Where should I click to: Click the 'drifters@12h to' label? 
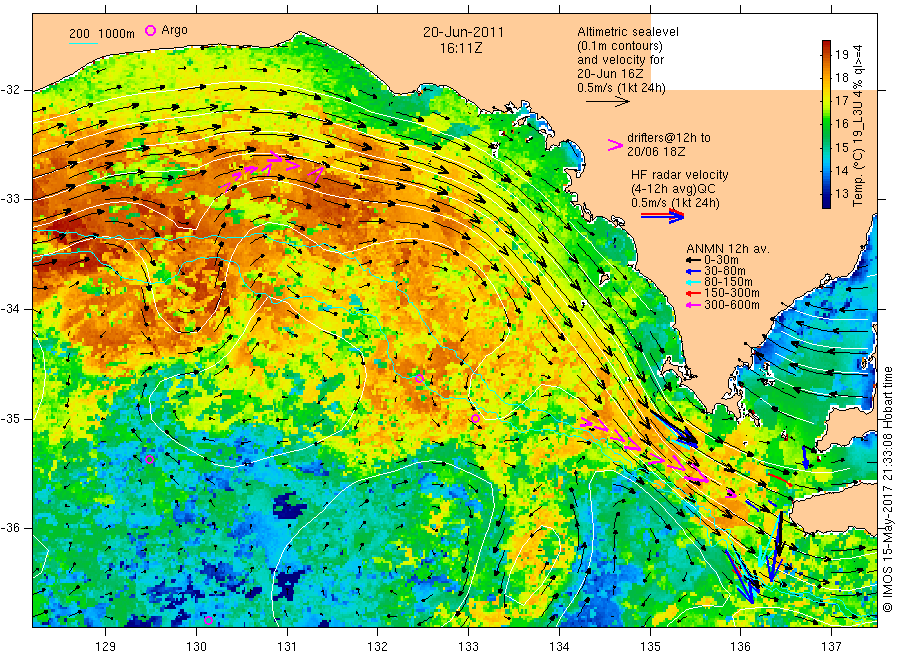click(x=669, y=138)
